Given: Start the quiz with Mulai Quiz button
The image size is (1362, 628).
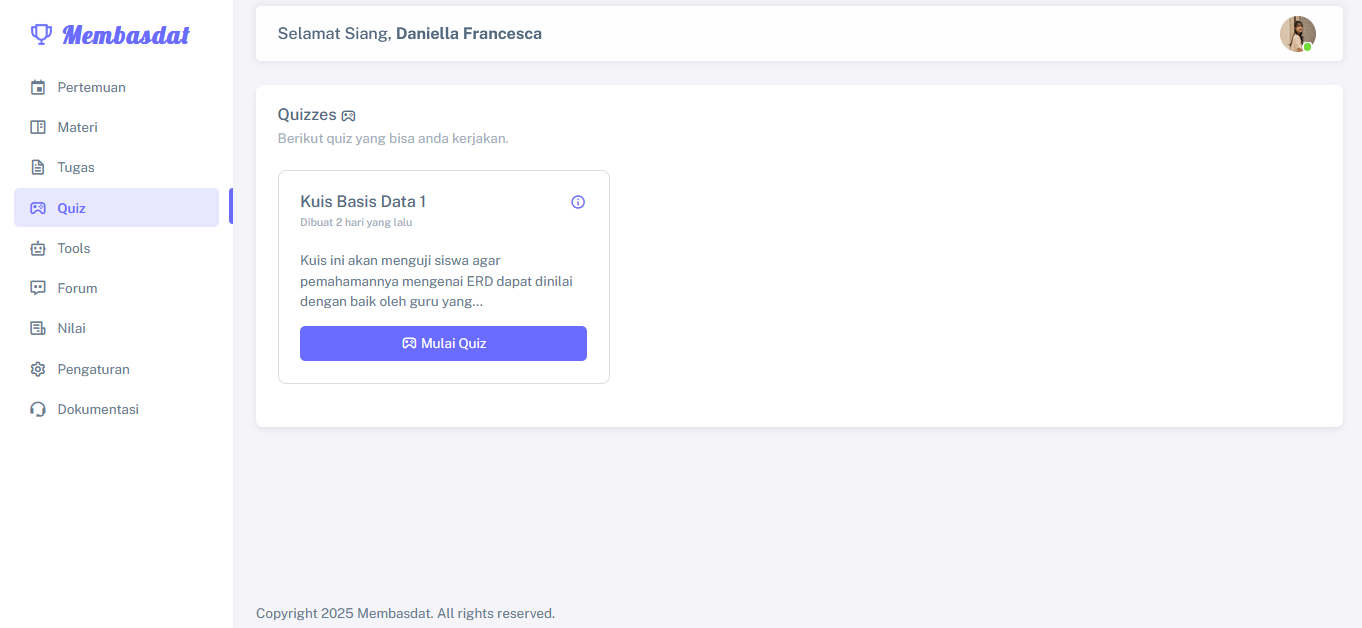Looking at the screenshot, I should pyautogui.click(x=443, y=343).
